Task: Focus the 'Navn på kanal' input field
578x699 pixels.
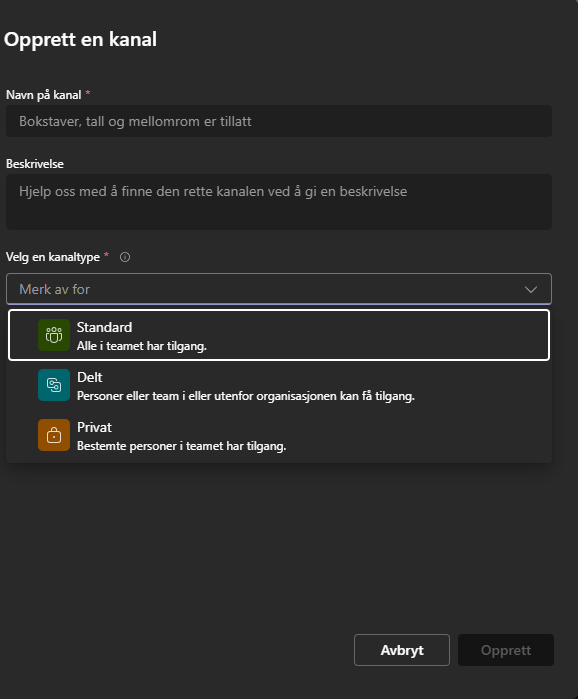Action: [x=279, y=121]
